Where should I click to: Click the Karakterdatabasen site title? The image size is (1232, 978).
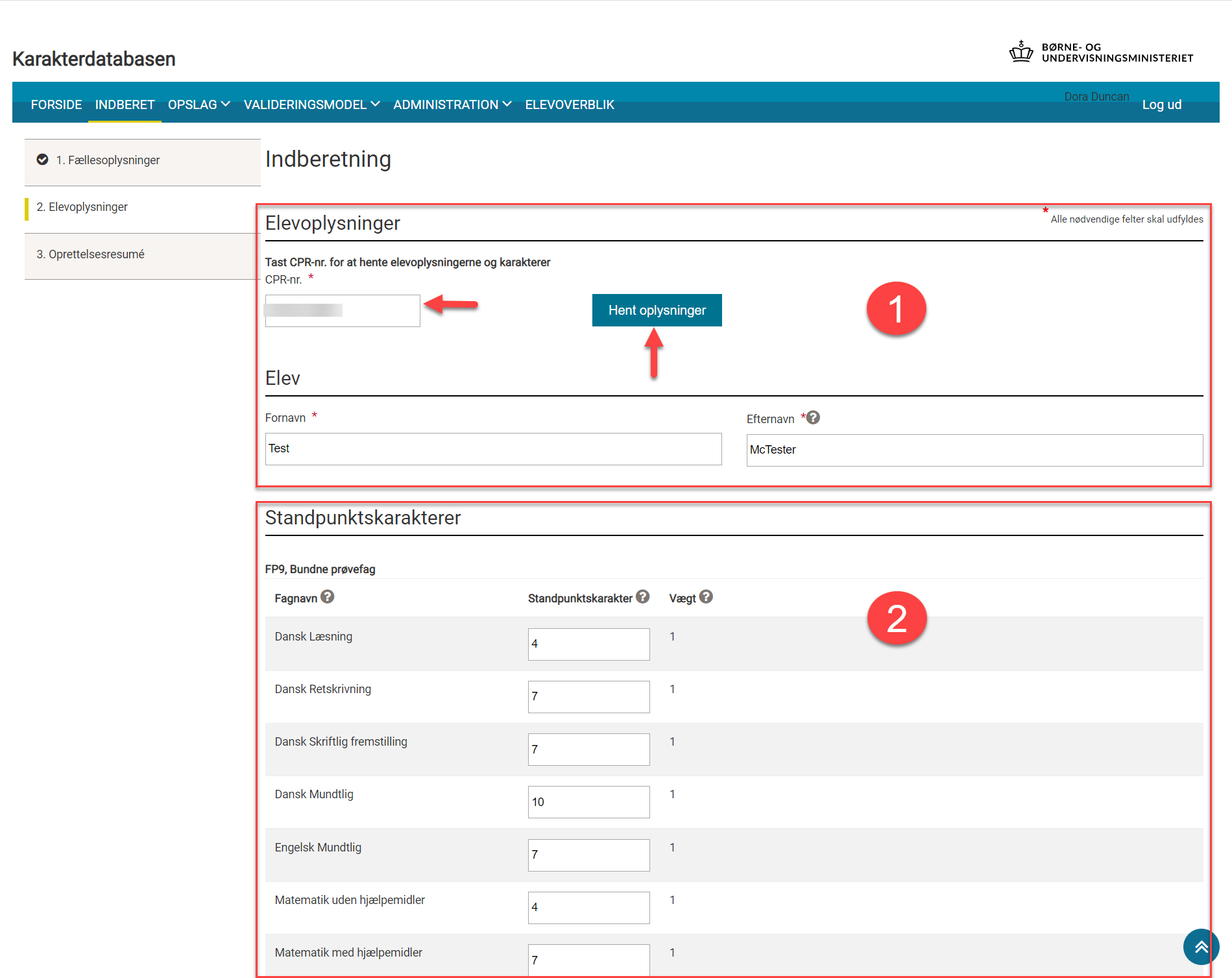pyautogui.click(x=94, y=59)
